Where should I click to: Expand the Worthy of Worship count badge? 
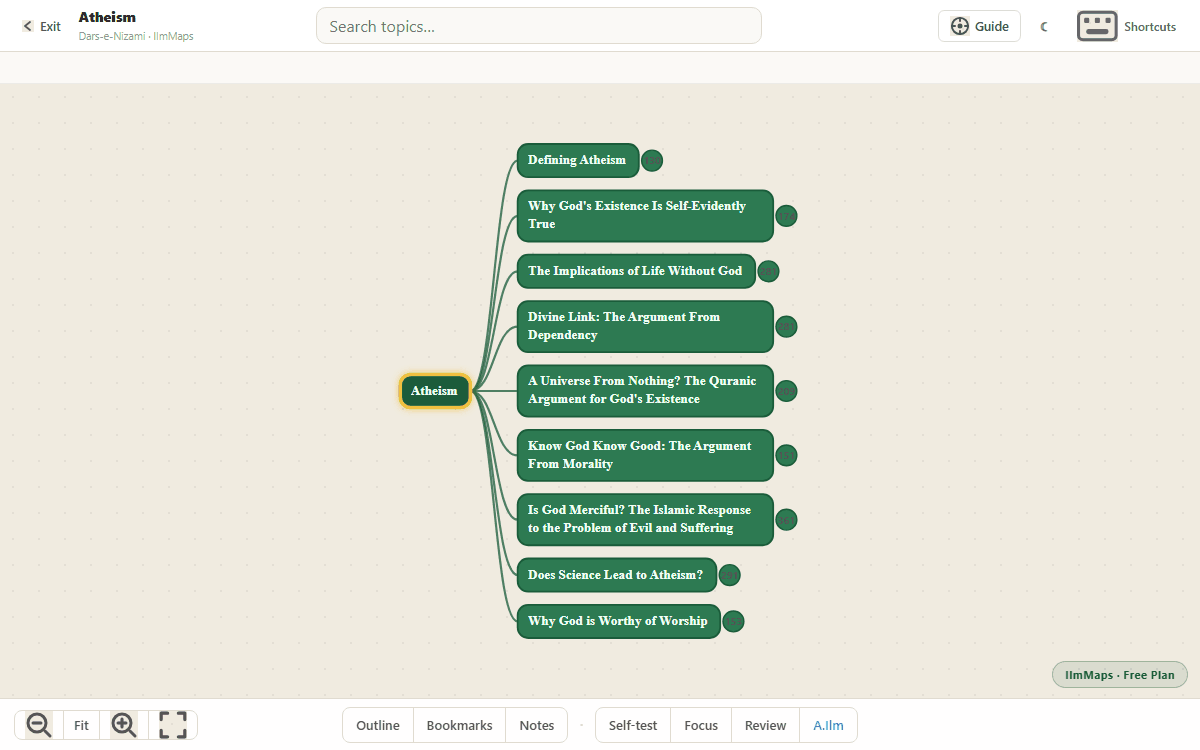pos(733,621)
